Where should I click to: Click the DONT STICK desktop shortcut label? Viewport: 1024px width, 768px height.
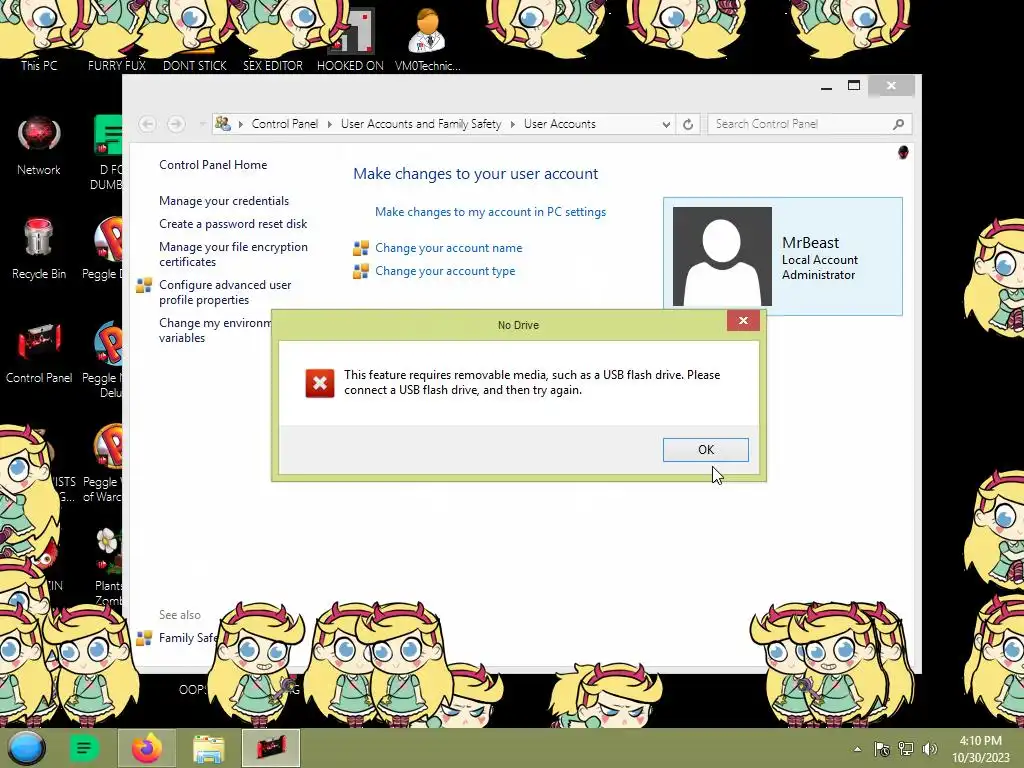(195, 65)
